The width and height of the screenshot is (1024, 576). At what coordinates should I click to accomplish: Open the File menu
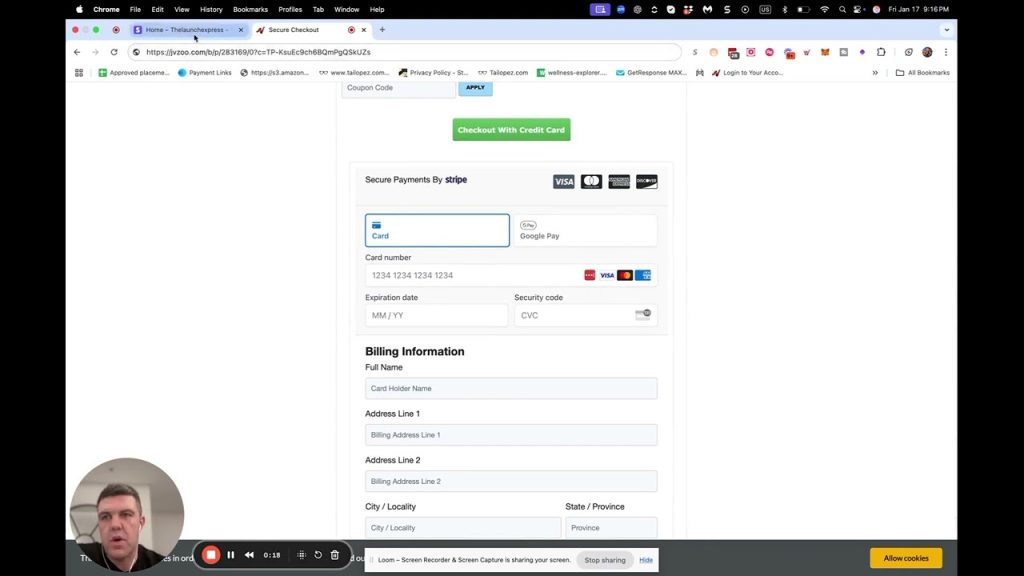click(x=135, y=9)
